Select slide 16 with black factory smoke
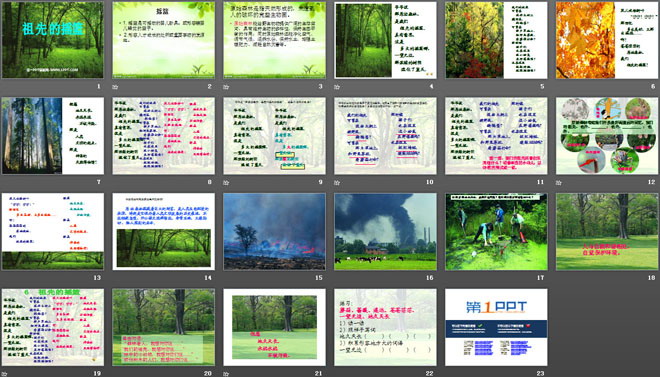 point(385,231)
